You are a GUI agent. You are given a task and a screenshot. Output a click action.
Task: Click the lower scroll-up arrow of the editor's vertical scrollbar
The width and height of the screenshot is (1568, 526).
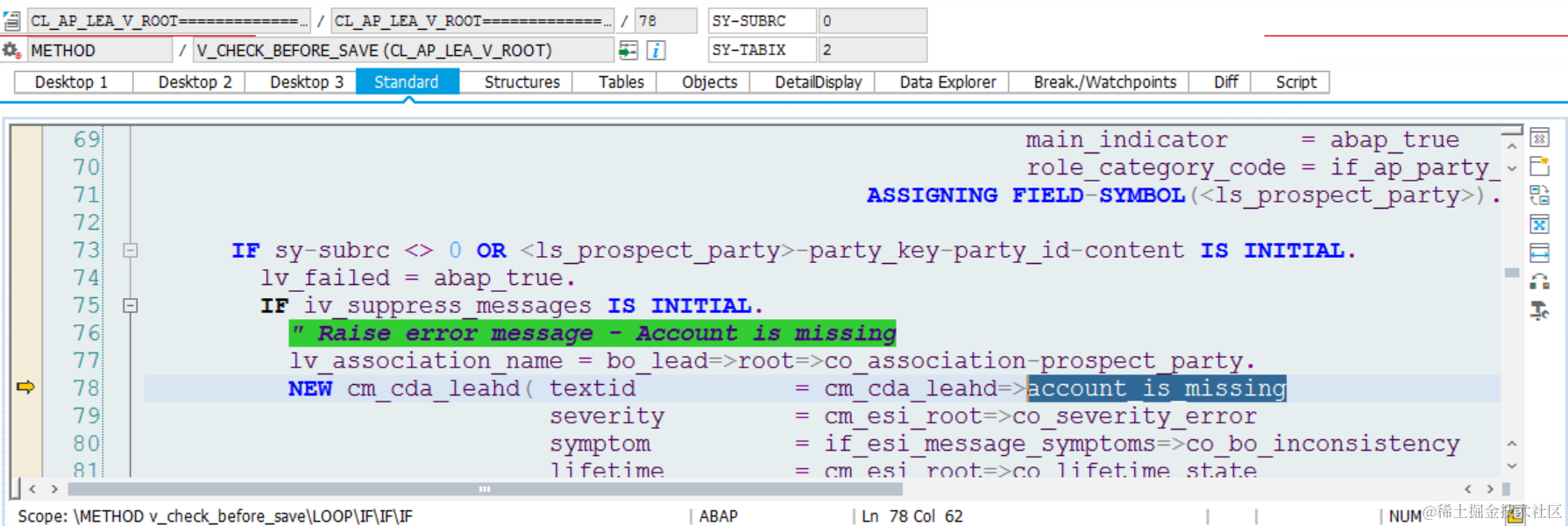point(1512,444)
